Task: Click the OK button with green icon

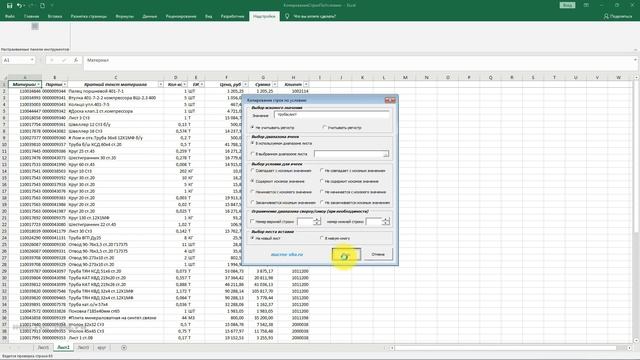Action: click(x=346, y=254)
